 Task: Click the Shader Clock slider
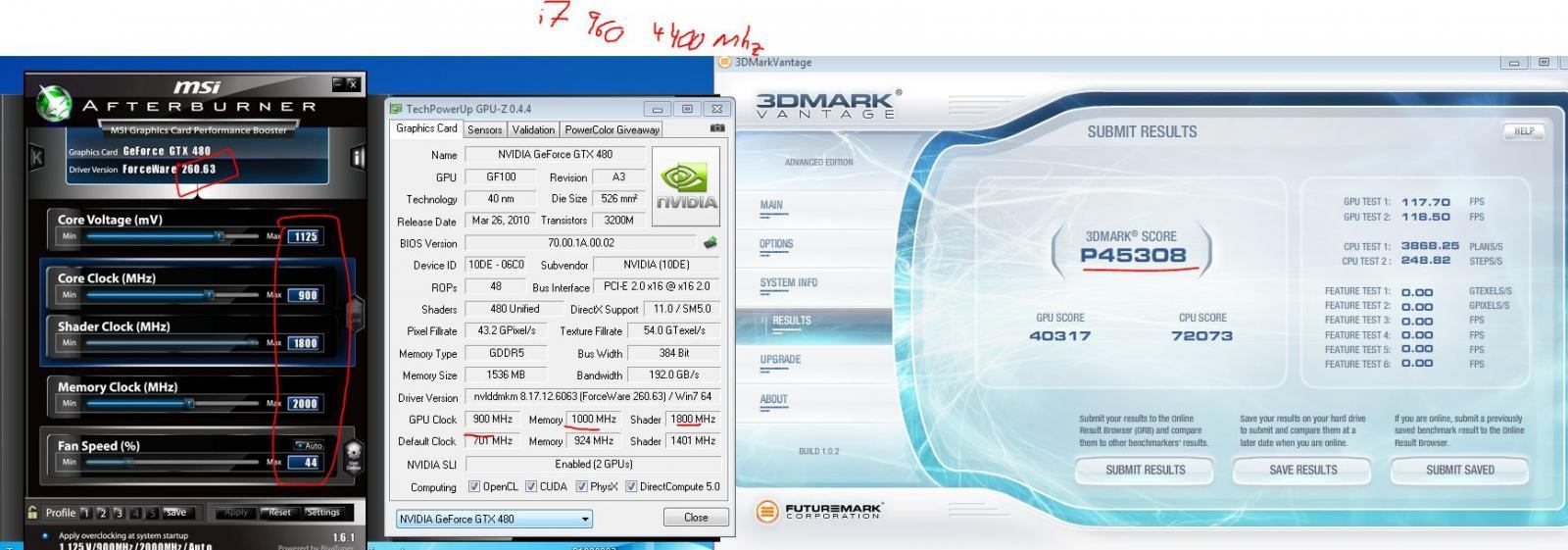[172, 342]
